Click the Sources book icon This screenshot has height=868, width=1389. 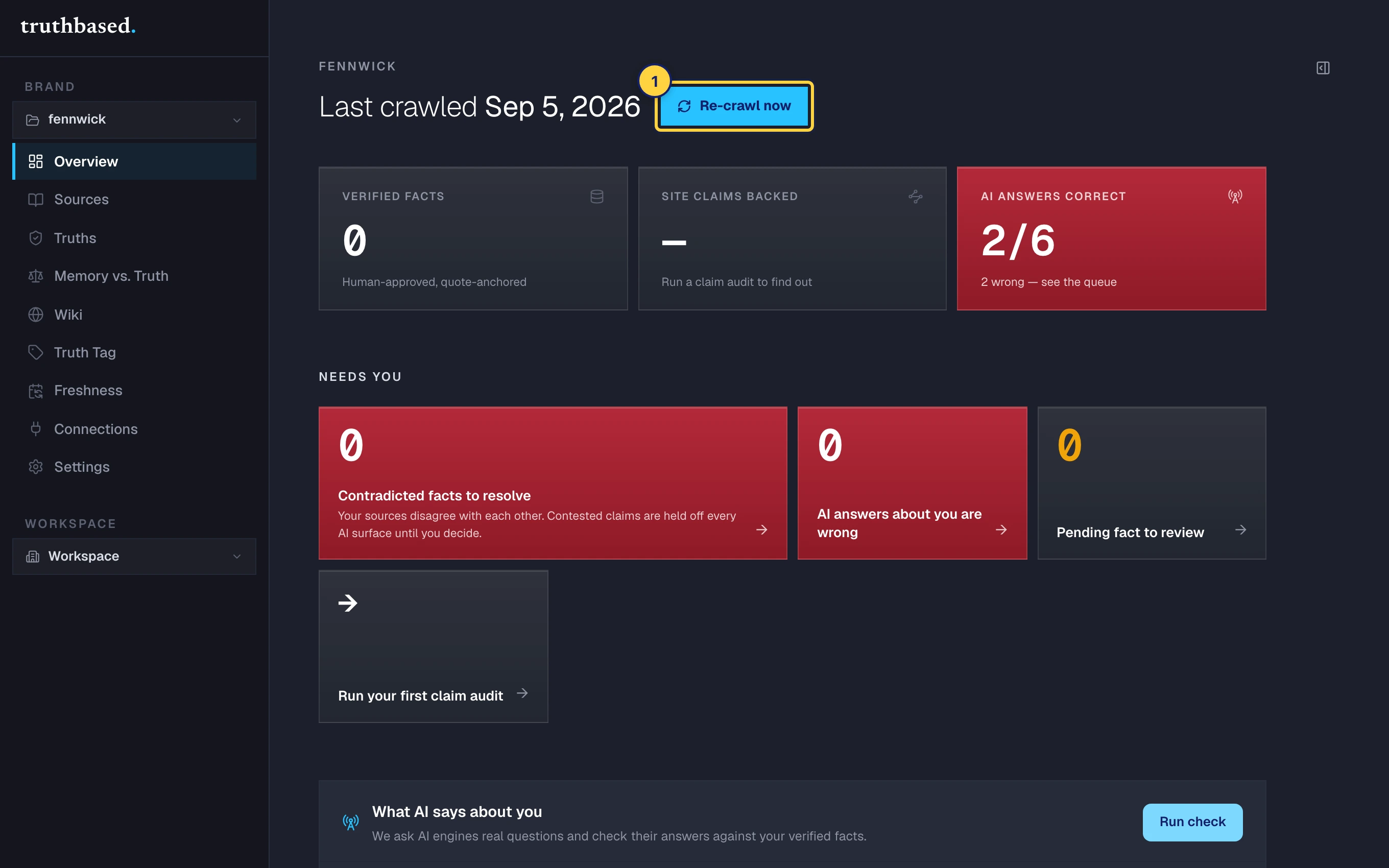36,199
